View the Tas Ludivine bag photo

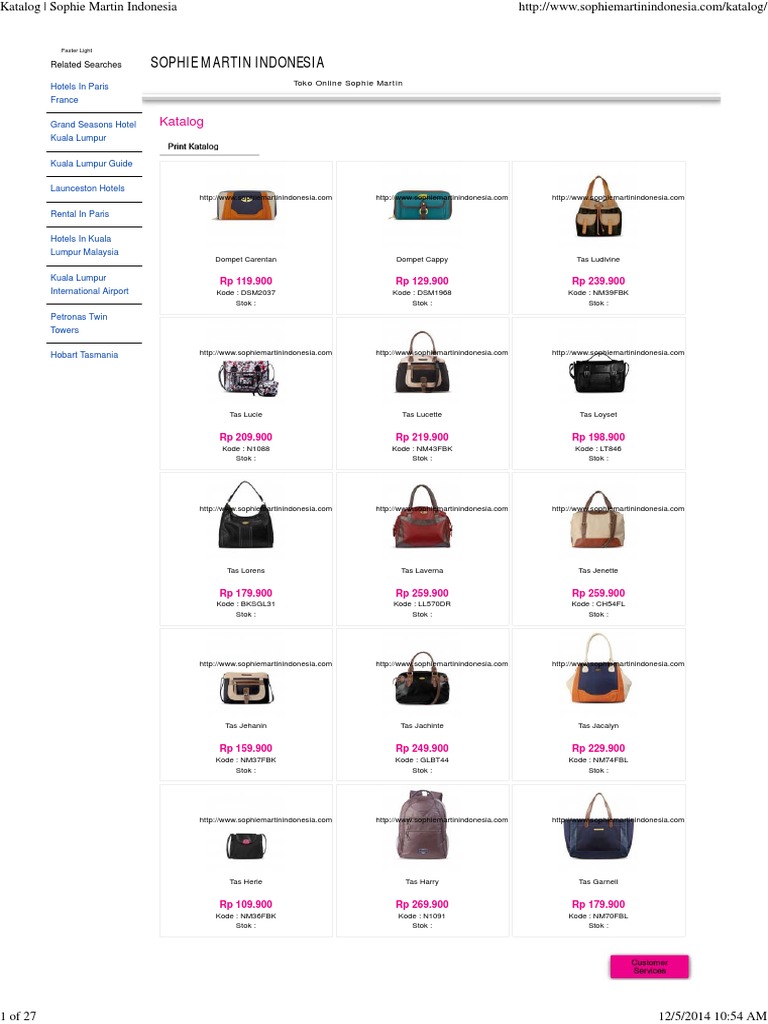tap(598, 206)
